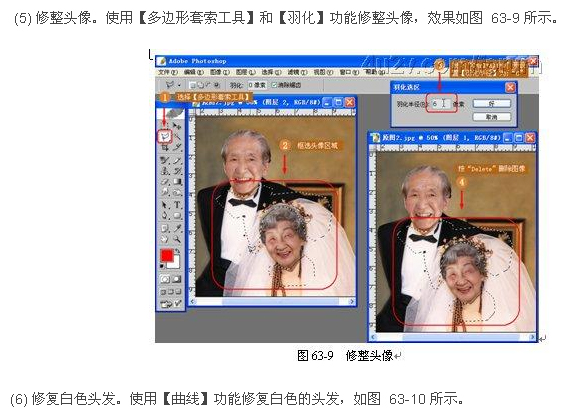Select the Pen tool in toolbox
Viewport: 568px width, 420px height.
[165, 215]
